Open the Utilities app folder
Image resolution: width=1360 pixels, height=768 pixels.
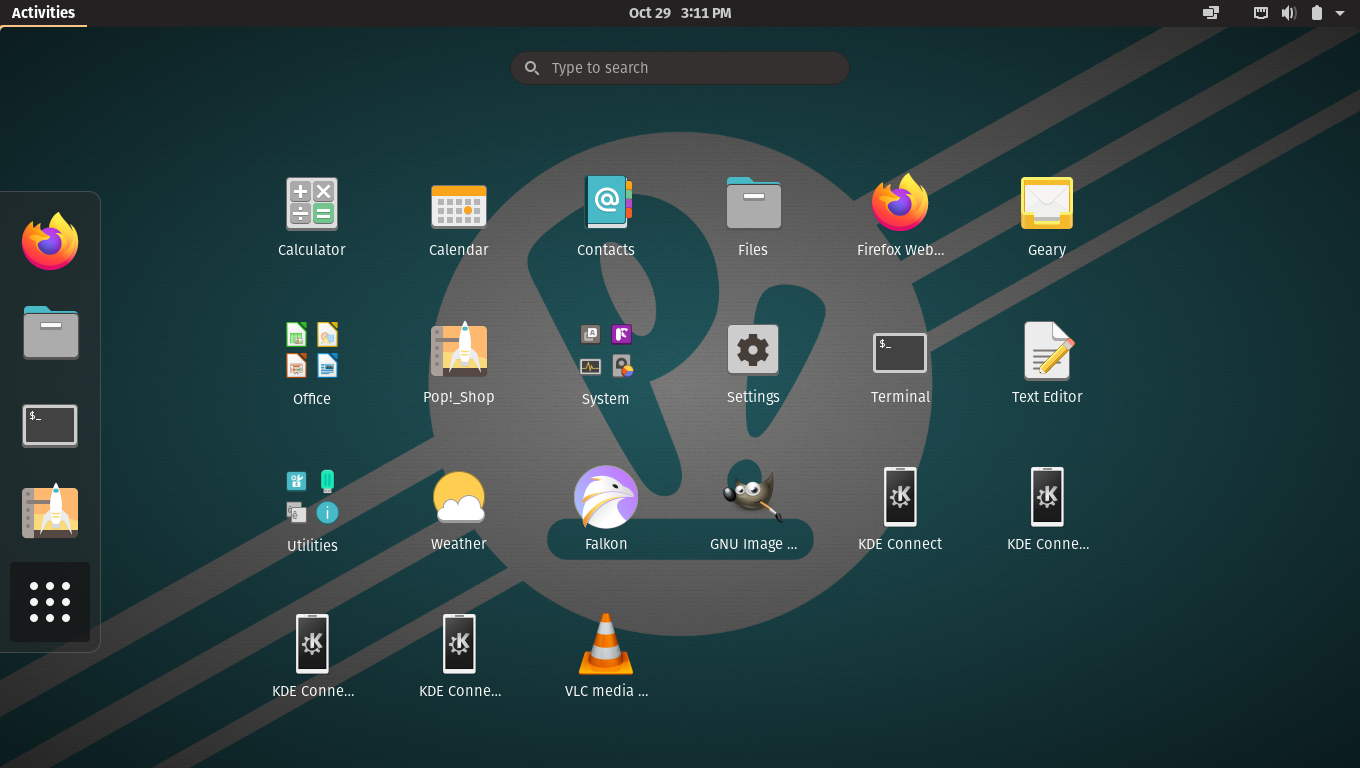312,497
